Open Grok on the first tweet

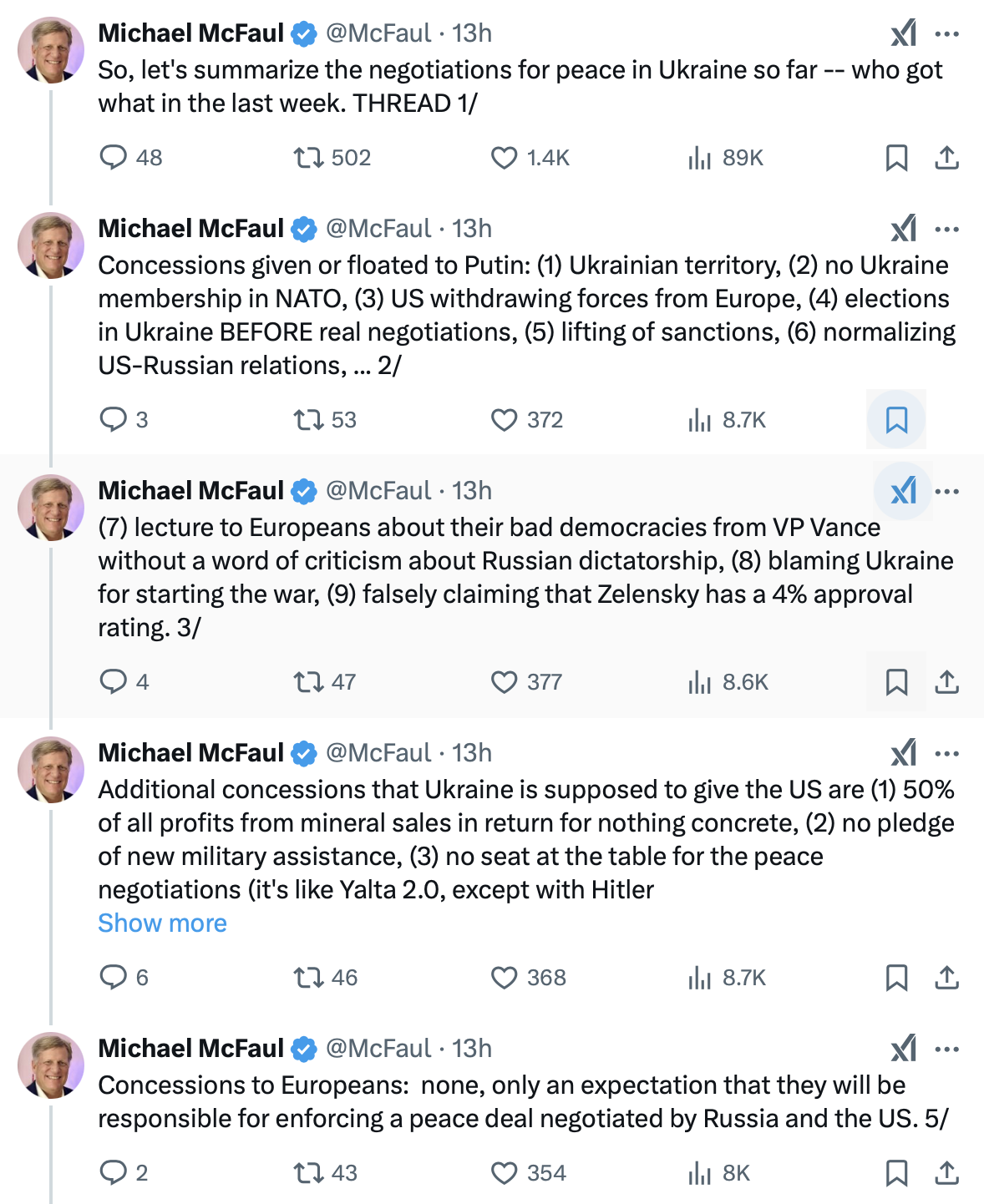coord(903,33)
